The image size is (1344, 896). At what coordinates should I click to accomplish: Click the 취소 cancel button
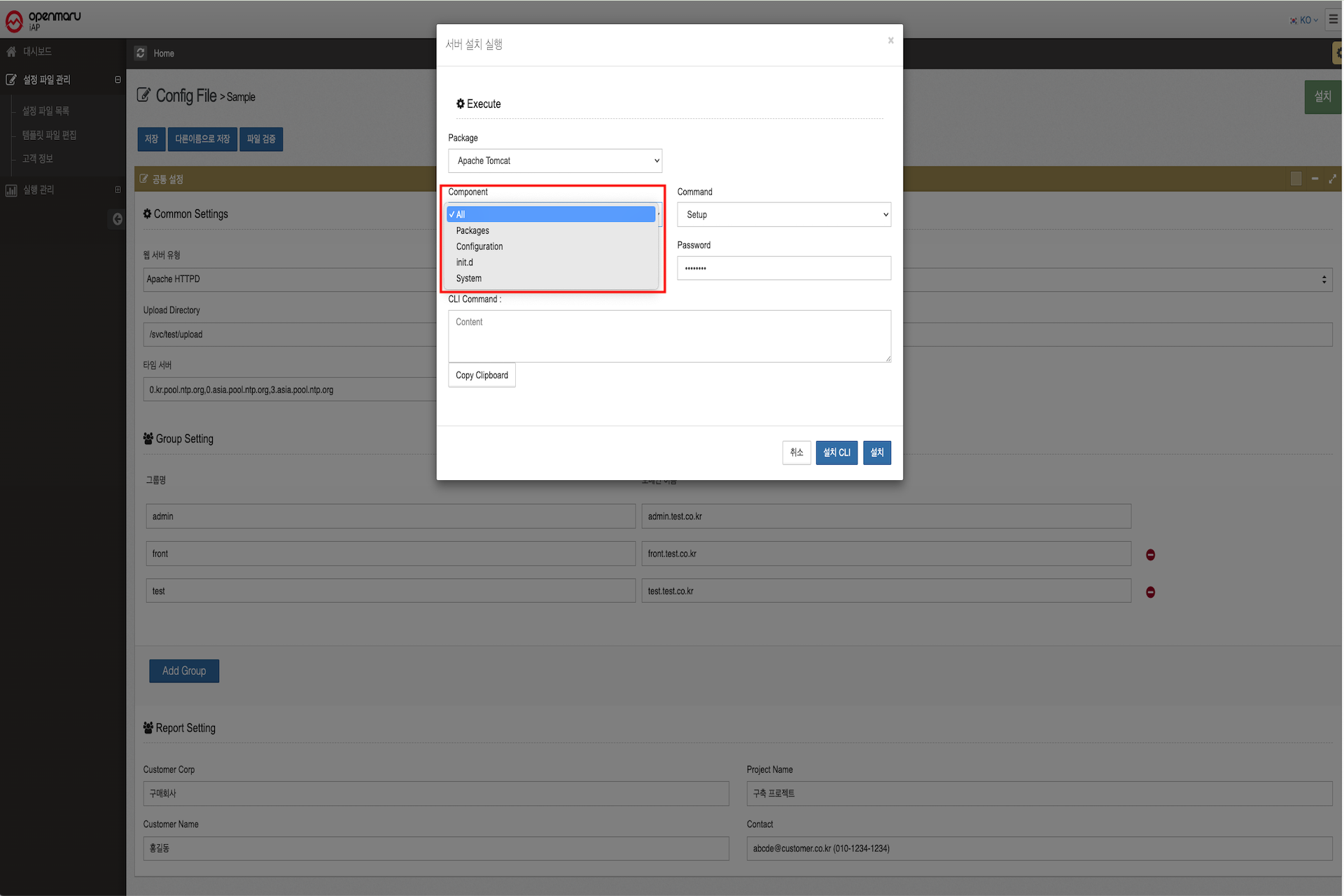click(796, 453)
